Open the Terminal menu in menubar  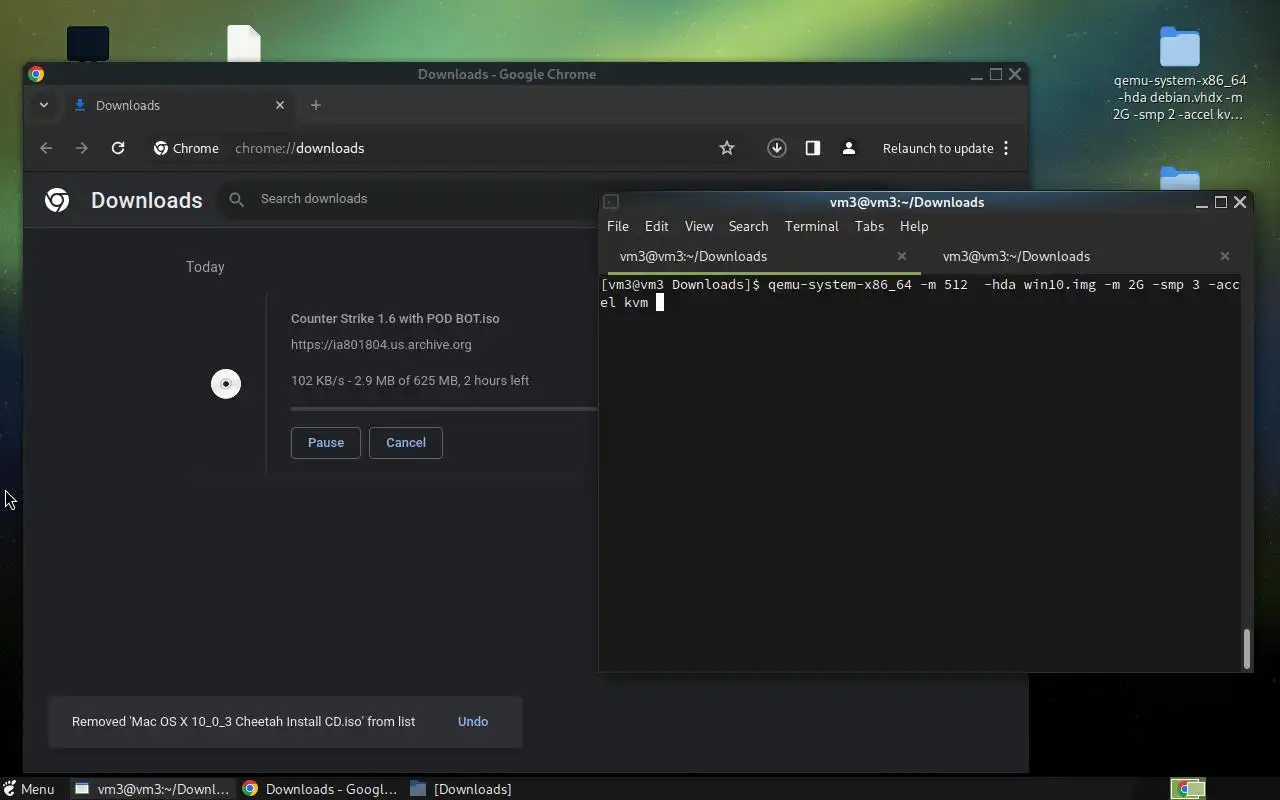pos(811,226)
